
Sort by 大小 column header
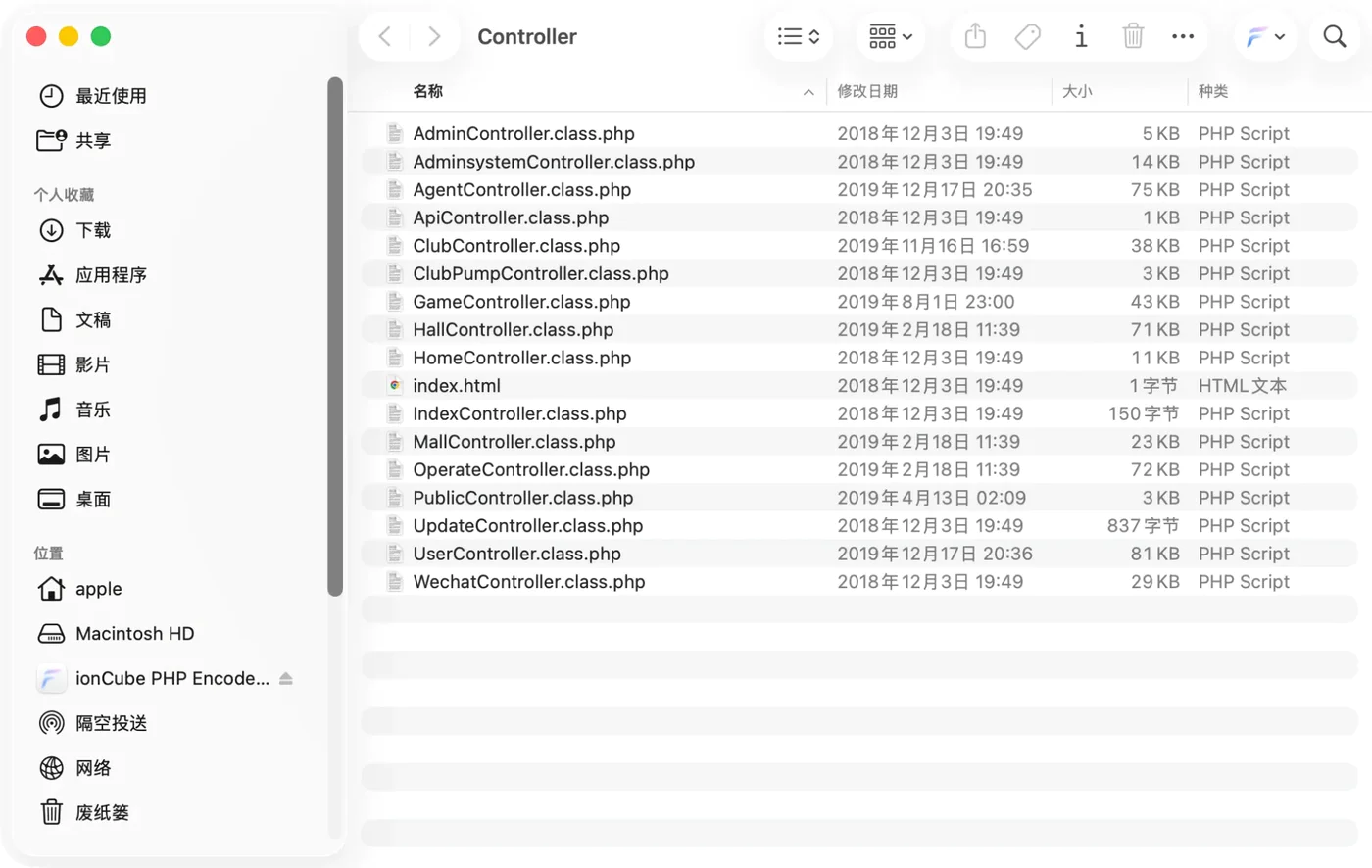(x=1077, y=91)
